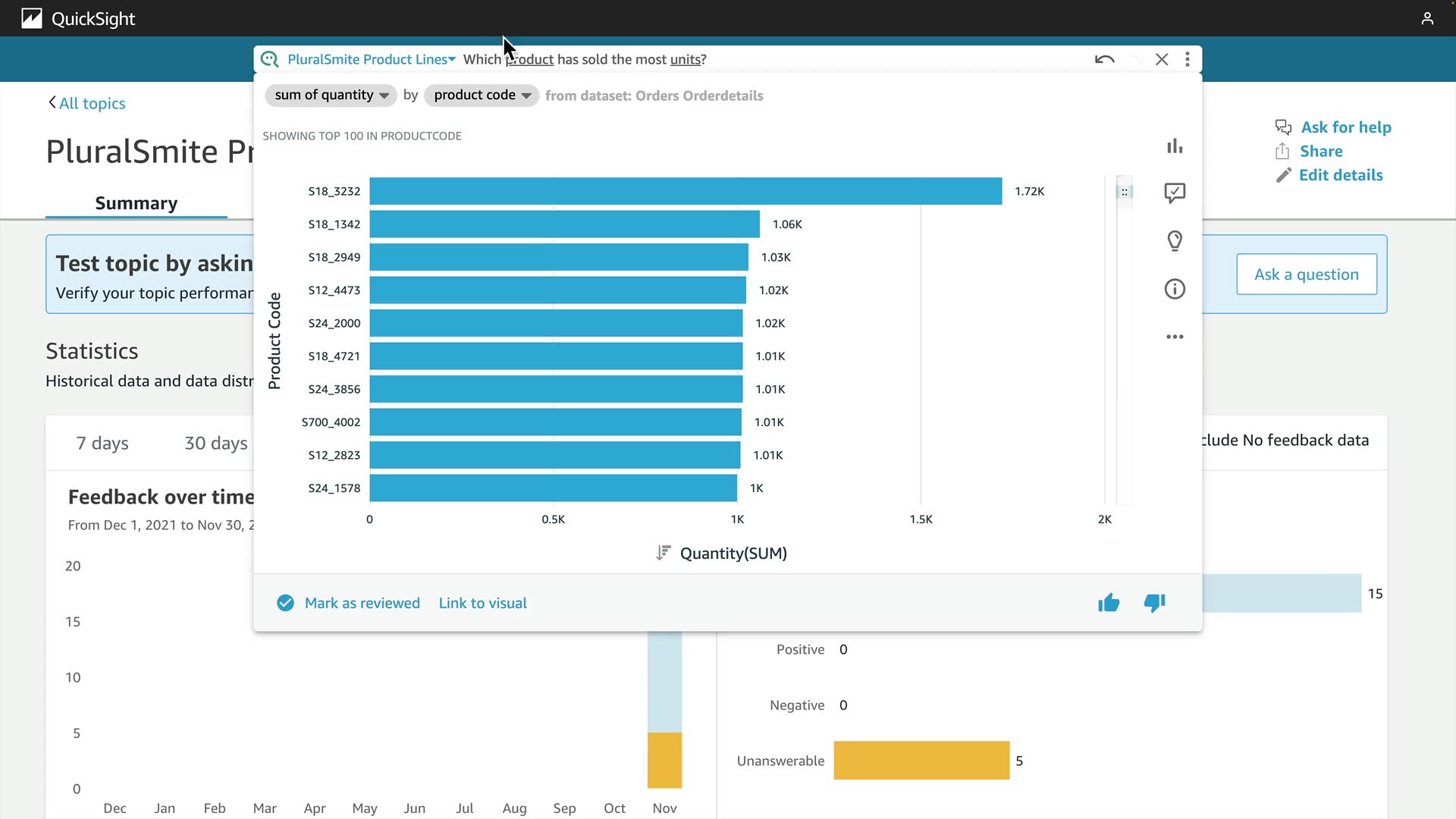
Task: Select the 7 days tab
Action: [102, 443]
